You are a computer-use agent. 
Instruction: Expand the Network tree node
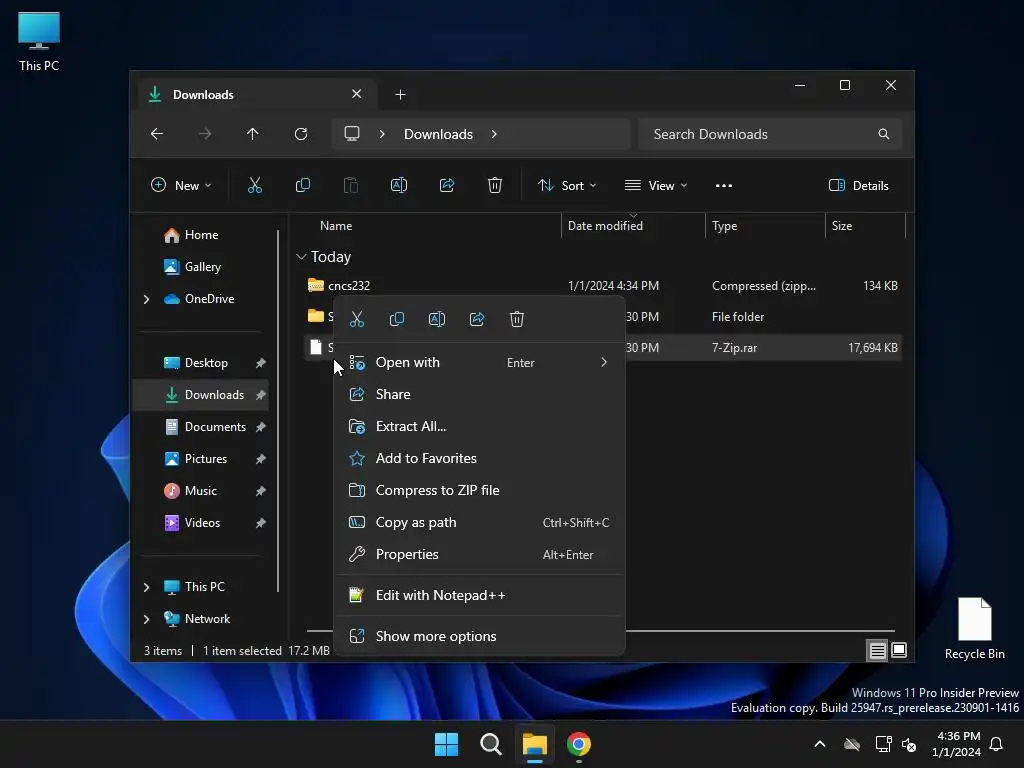[146, 619]
